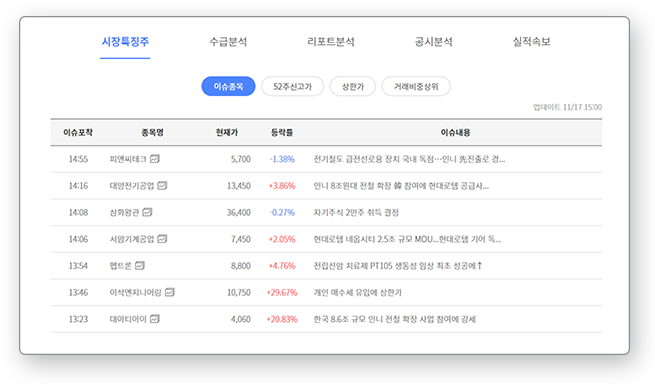
Task: Select the 이슈종목 filter pill
Action: (228, 87)
